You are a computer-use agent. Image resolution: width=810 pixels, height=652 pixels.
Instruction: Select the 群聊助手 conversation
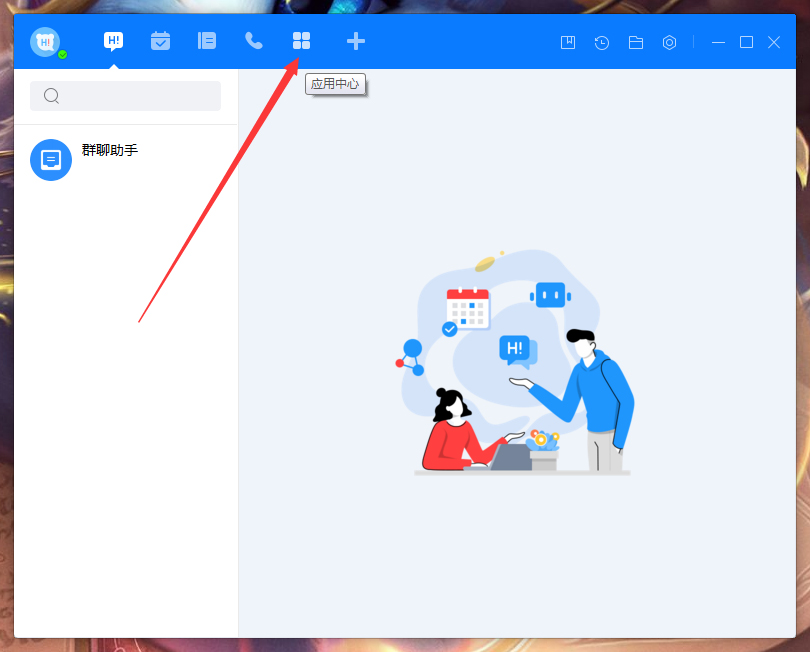(125, 160)
